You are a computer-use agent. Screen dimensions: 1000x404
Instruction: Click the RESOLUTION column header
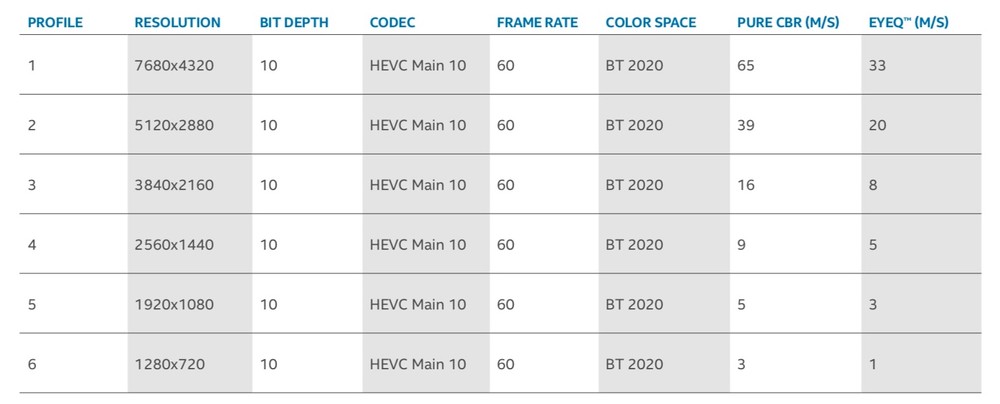pos(177,22)
